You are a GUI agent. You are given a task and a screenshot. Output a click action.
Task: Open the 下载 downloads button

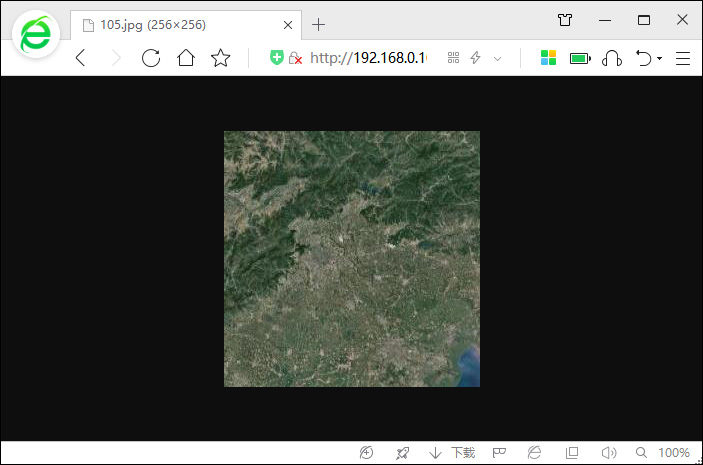click(452, 453)
